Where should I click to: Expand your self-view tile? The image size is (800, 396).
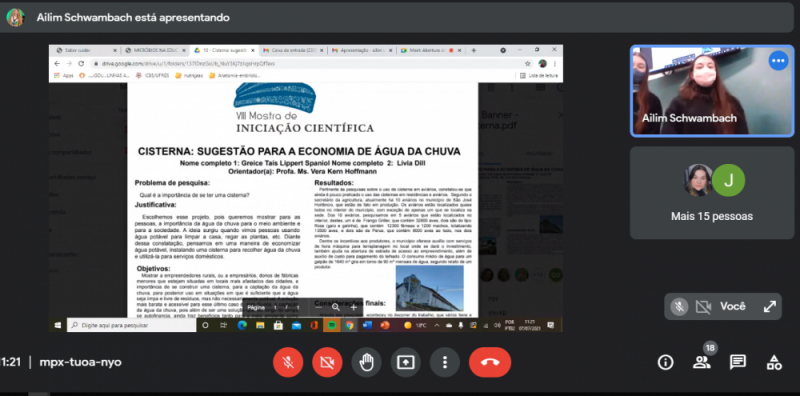click(769, 307)
